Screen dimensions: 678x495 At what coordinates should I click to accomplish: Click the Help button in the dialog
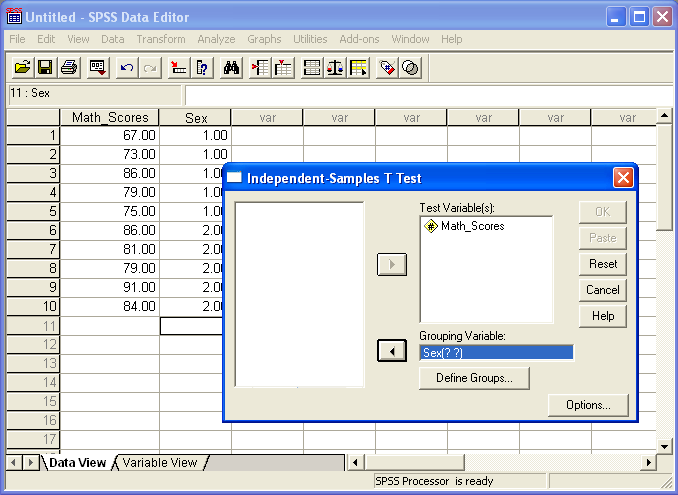(x=603, y=316)
